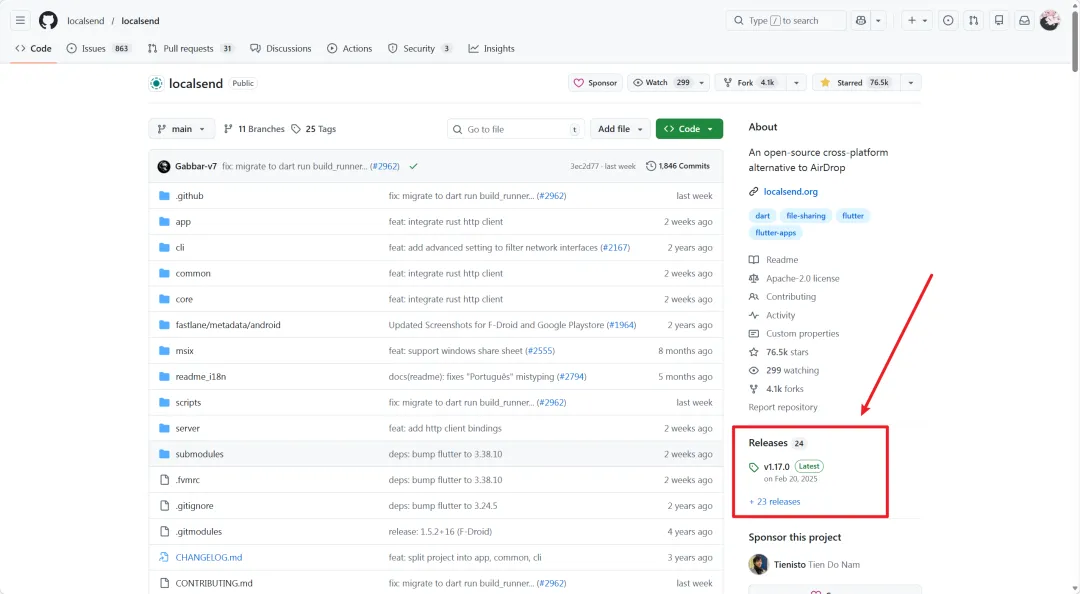Open the Discussions tab
This screenshot has width=1080, height=594.
280,48
